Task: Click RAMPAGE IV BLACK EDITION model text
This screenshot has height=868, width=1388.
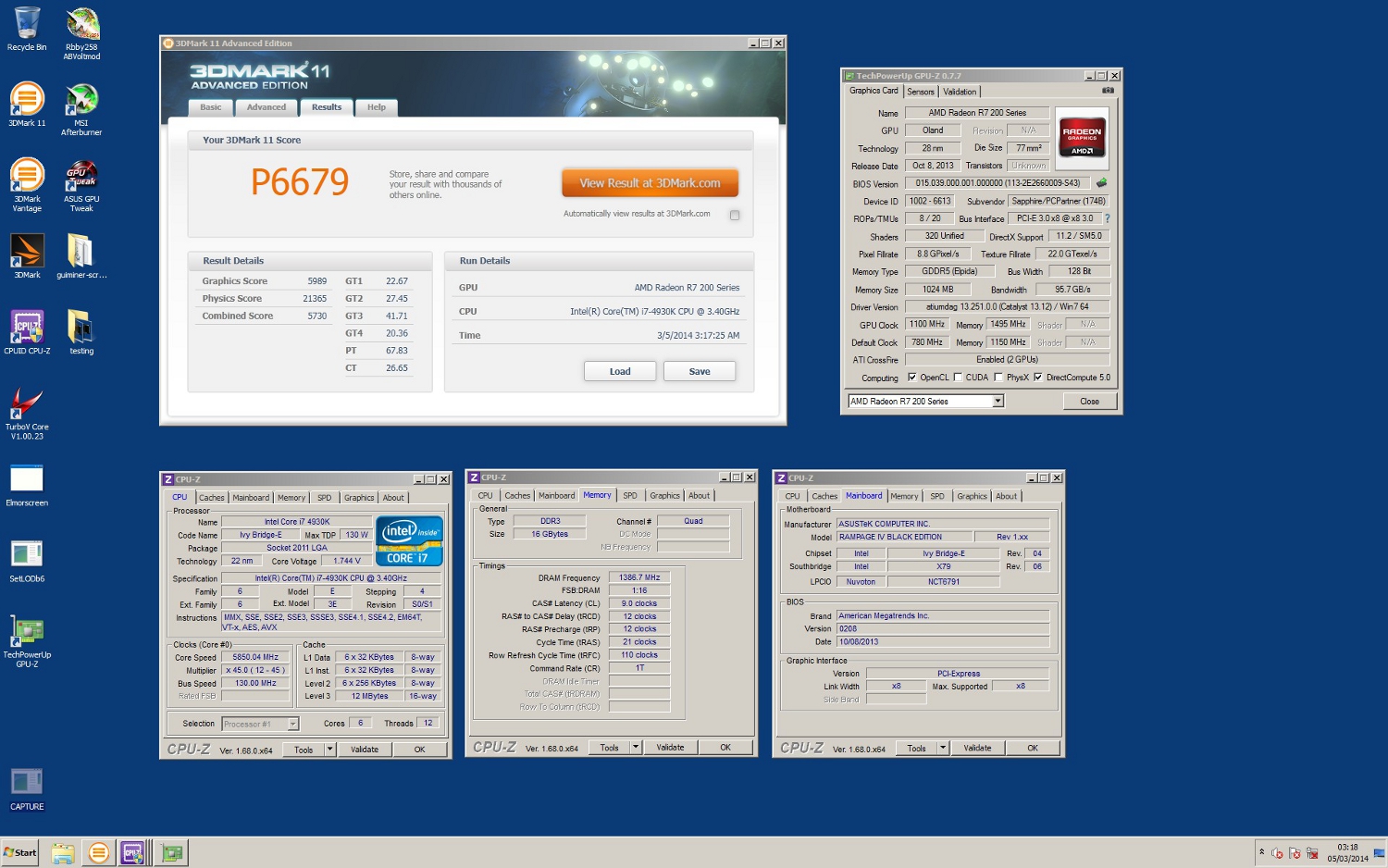Action: 890,537
